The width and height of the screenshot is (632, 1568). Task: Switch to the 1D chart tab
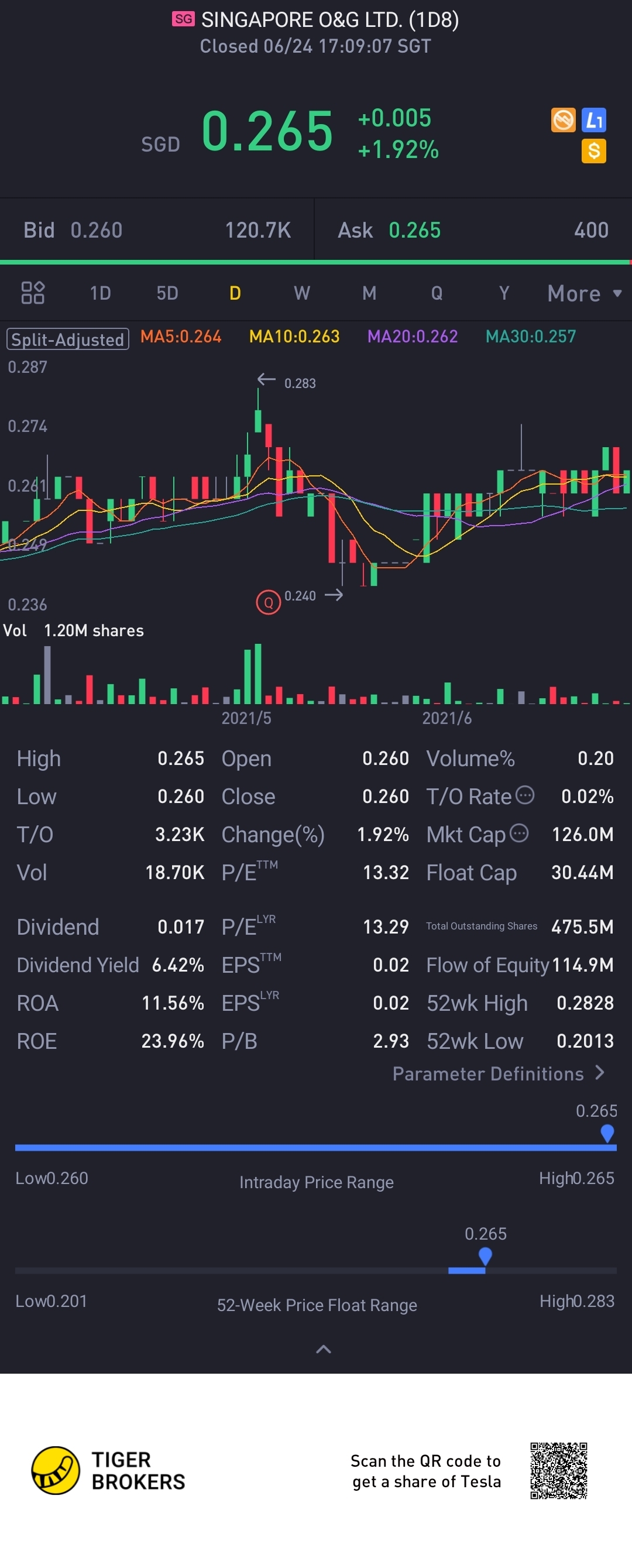[x=101, y=293]
